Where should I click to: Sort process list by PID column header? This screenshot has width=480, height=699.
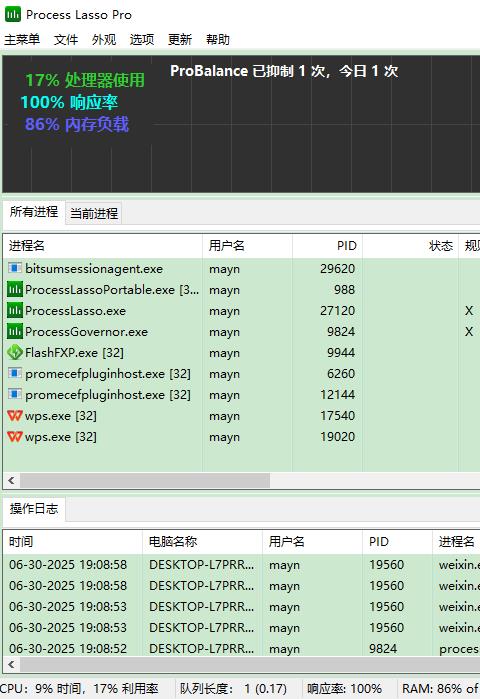(x=327, y=246)
